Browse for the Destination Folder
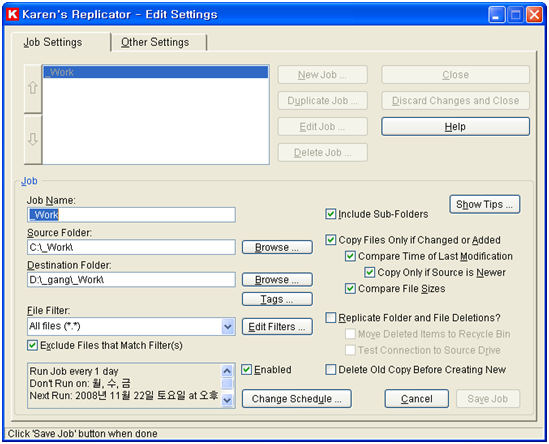This screenshot has width=549, height=444. [277, 280]
